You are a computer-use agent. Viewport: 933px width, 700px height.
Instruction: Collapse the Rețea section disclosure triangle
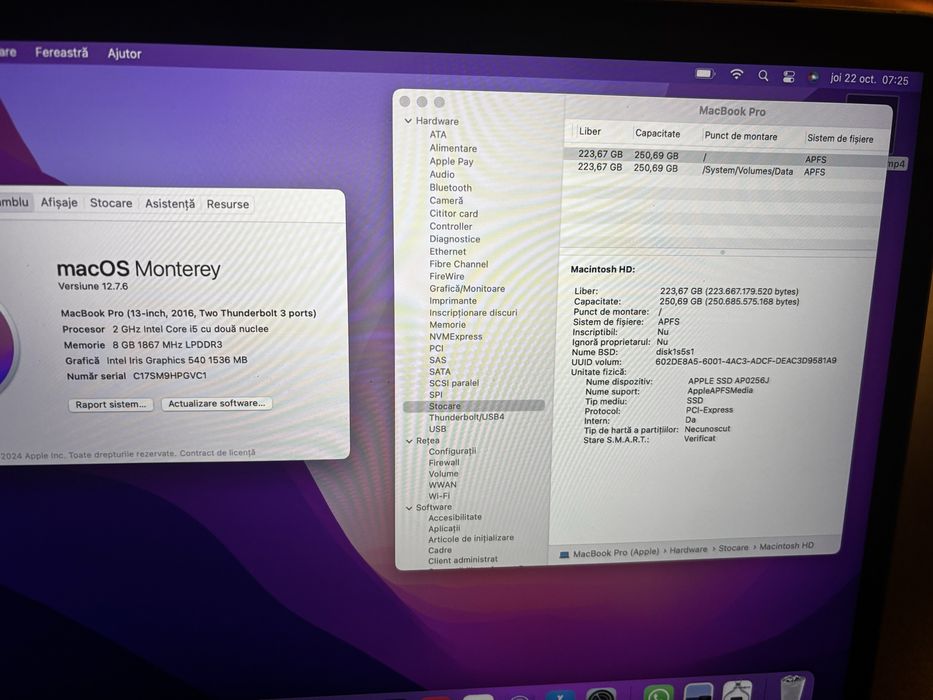tap(409, 441)
